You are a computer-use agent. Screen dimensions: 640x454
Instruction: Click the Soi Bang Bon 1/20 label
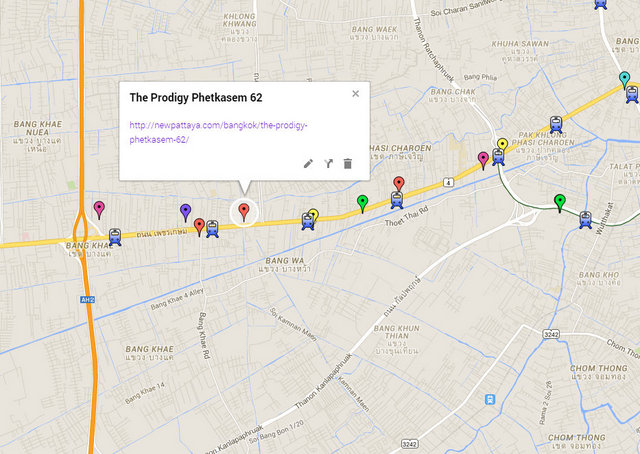point(276,432)
